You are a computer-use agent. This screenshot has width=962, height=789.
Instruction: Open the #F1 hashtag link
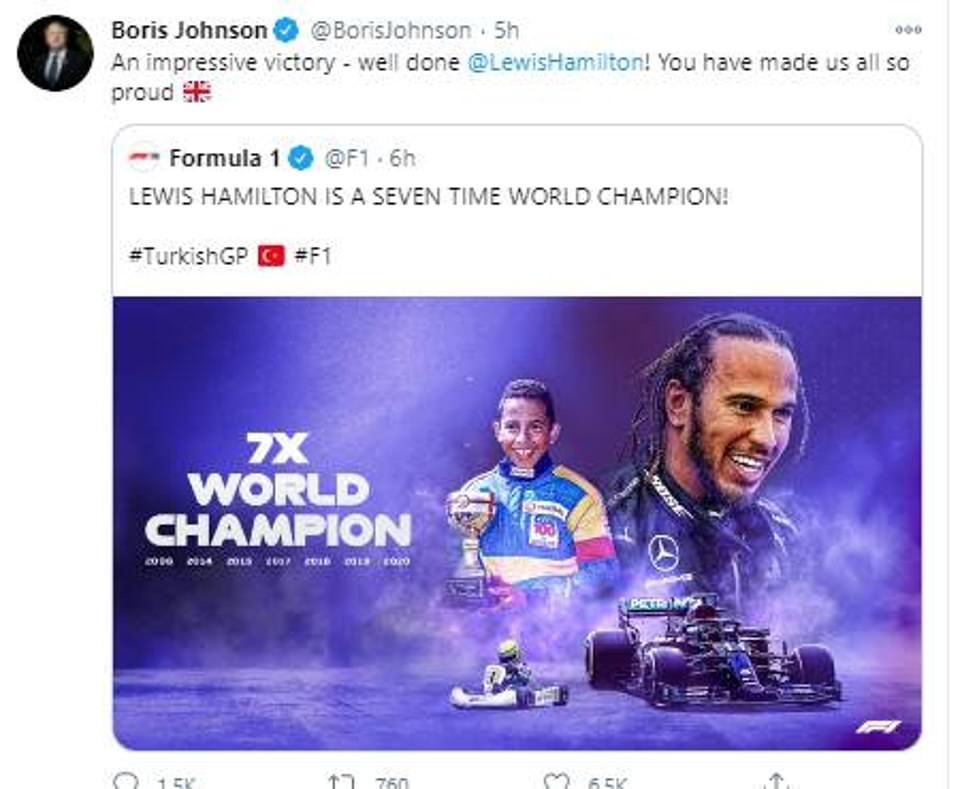click(x=313, y=256)
